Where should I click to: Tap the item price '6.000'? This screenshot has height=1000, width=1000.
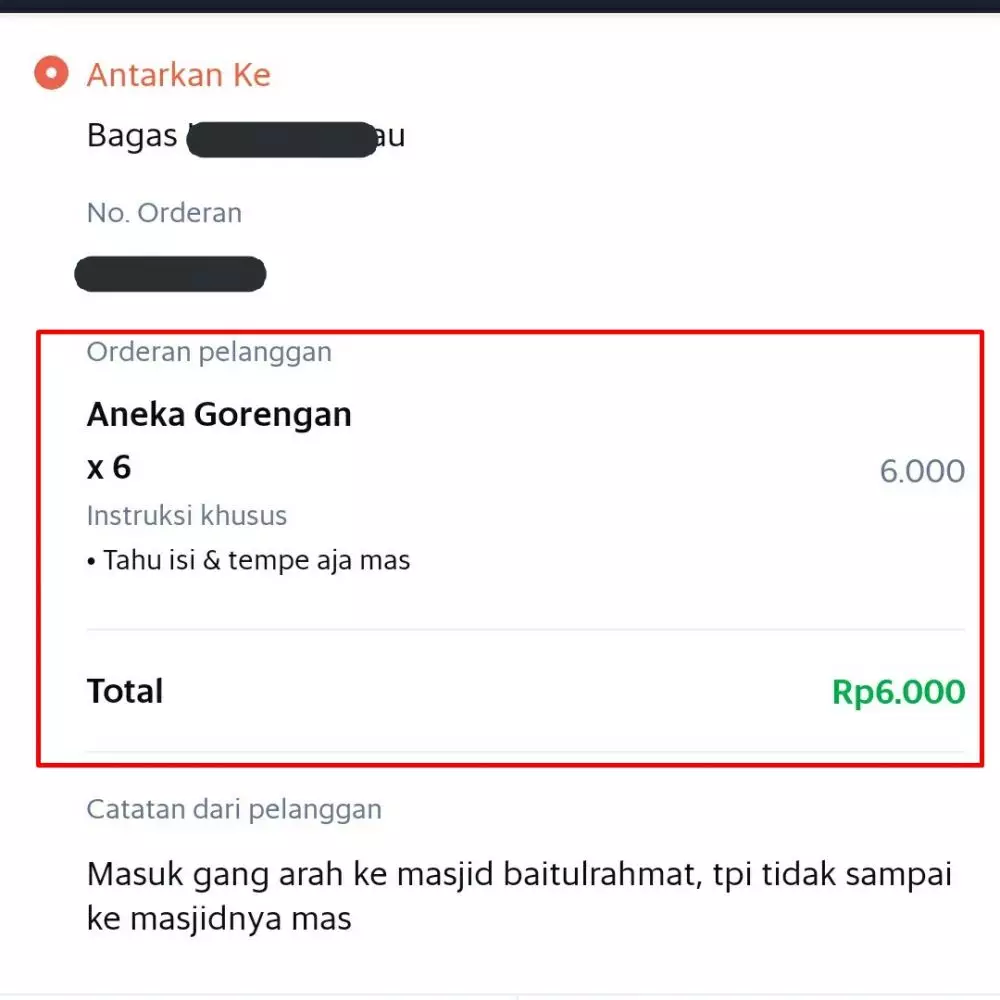coord(922,471)
